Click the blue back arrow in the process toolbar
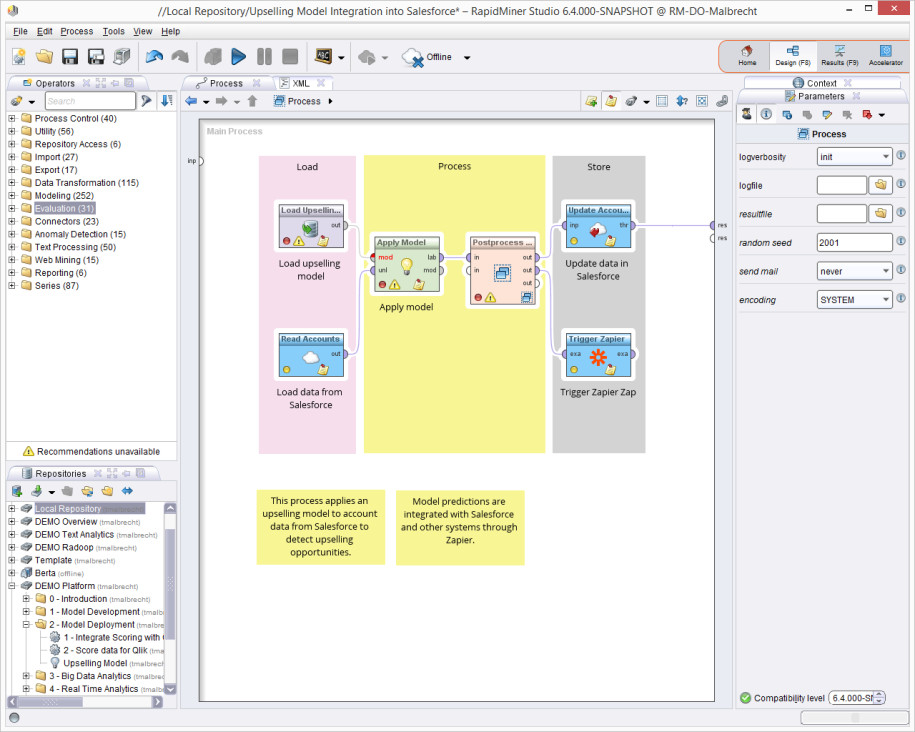 click(191, 101)
